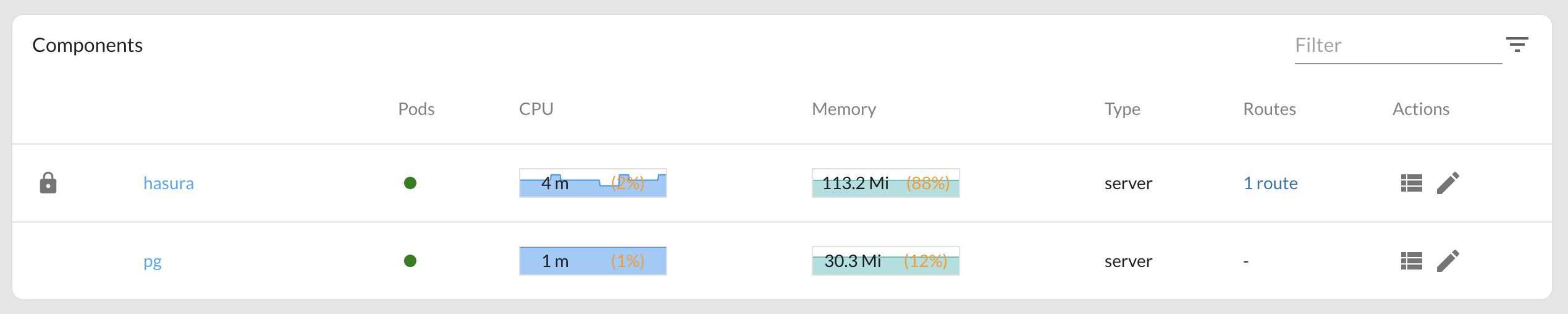Focus the Filter input field
Viewport: 1568px width, 314px height.
coord(1398,45)
